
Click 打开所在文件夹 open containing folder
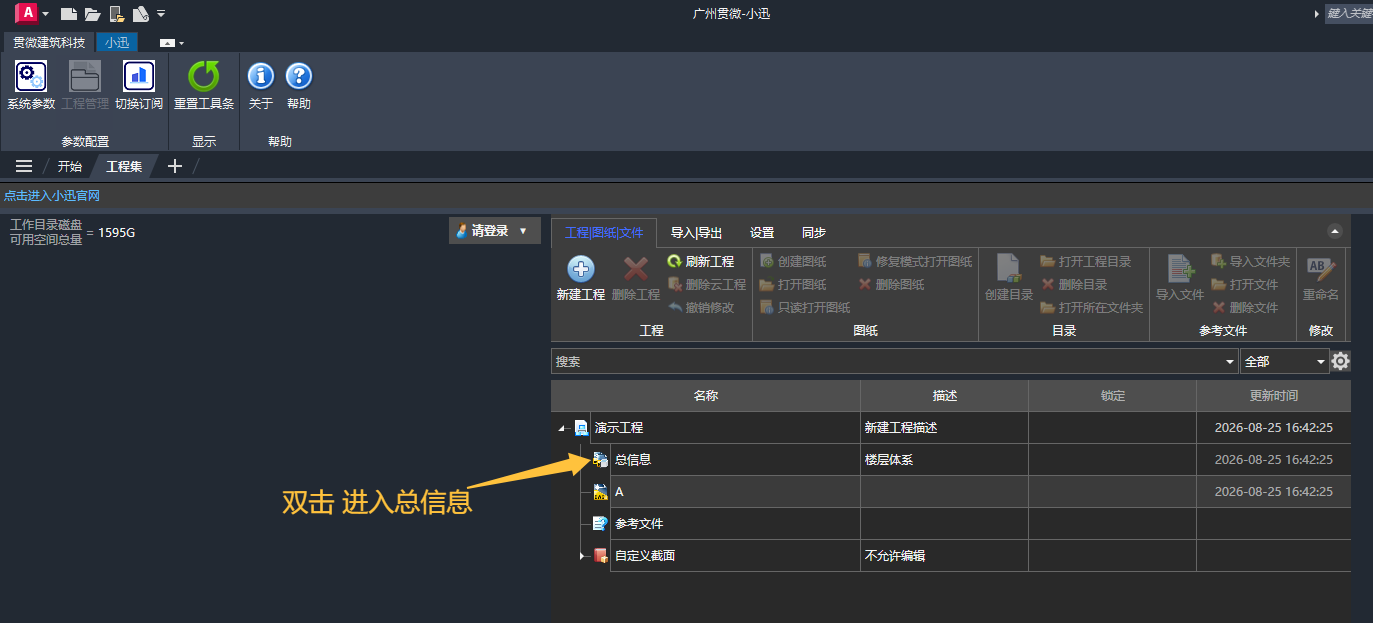pyautogui.click(x=1092, y=307)
